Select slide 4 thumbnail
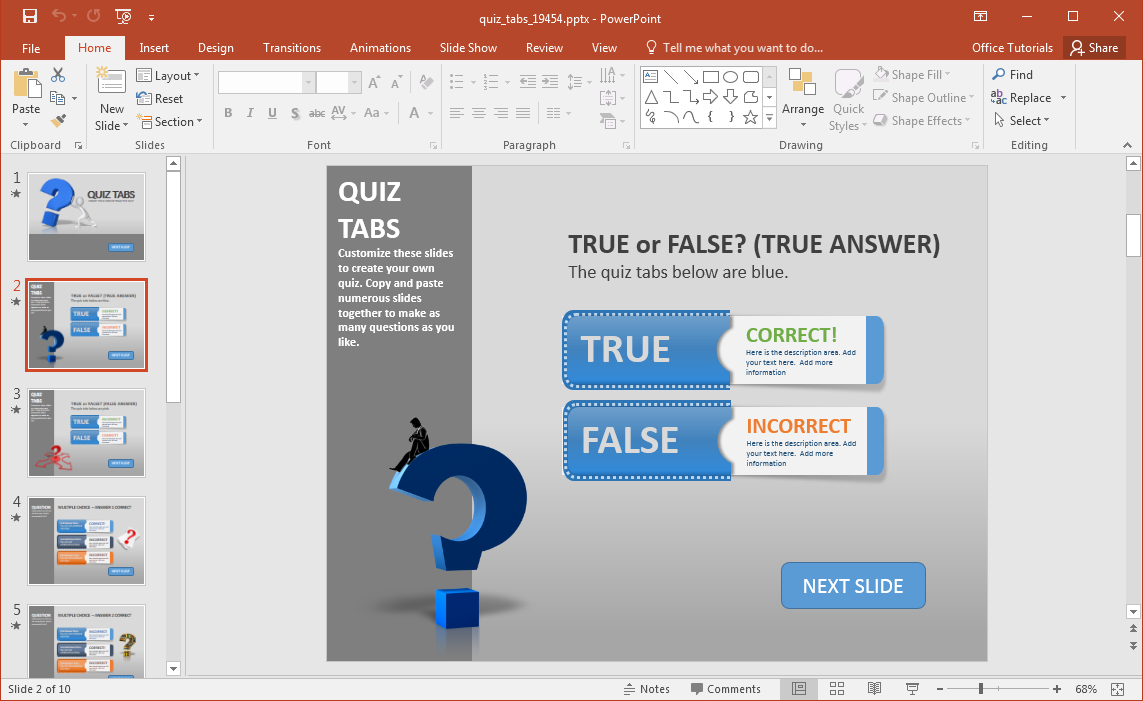 pyautogui.click(x=87, y=541)
